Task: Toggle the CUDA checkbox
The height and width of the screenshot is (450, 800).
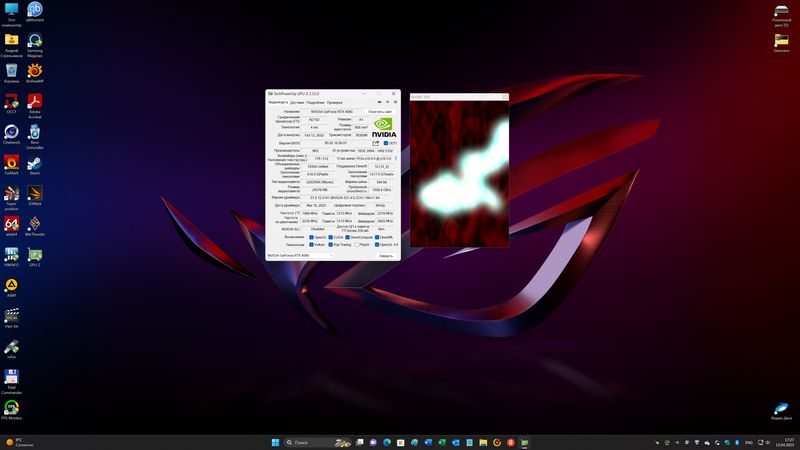Action: click(331, 237)
